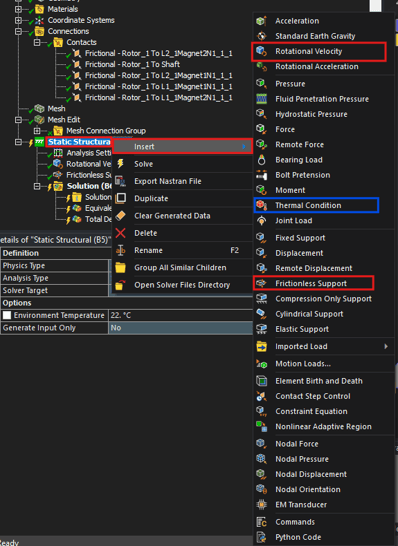Image resolution: width=398 pixels, height=546 pixels.
Task: Select Export Nastran File menu entry
Action: pyautogui.click(x=168, y=181)
